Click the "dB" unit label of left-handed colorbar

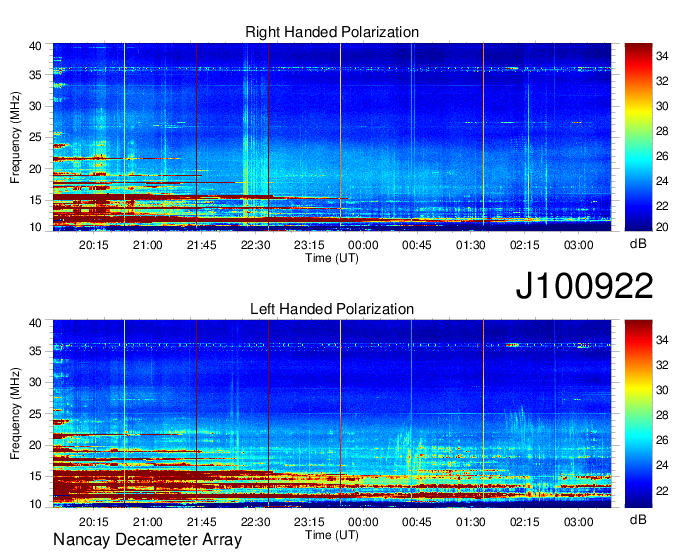pos(638,519)
